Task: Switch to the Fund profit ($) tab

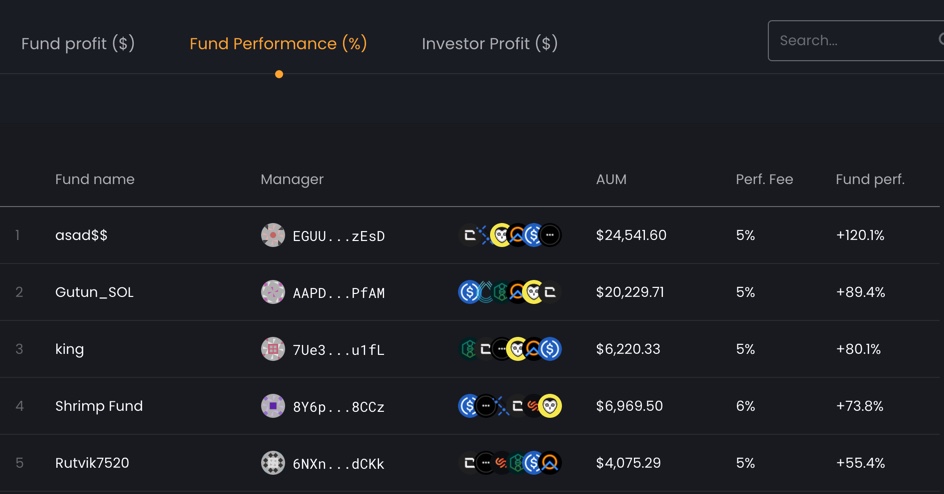Action: point(78,44)
